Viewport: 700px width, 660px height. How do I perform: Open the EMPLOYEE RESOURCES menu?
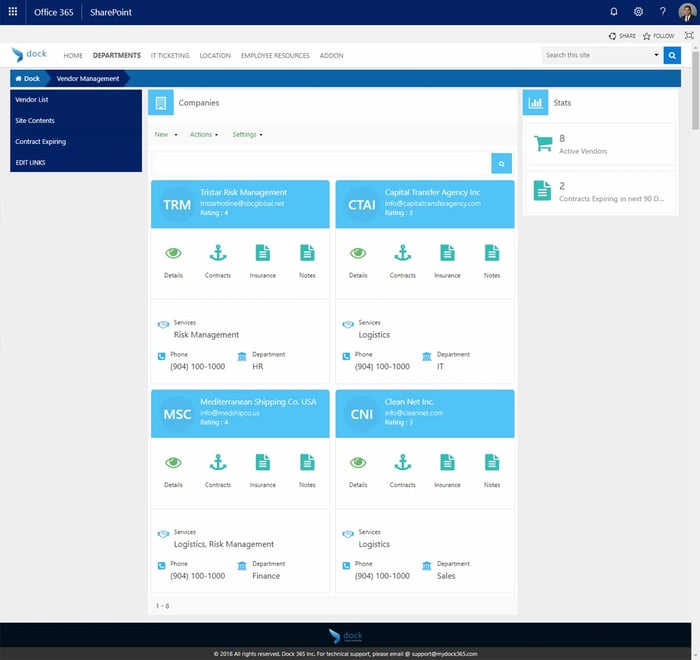tap(275, 55)
